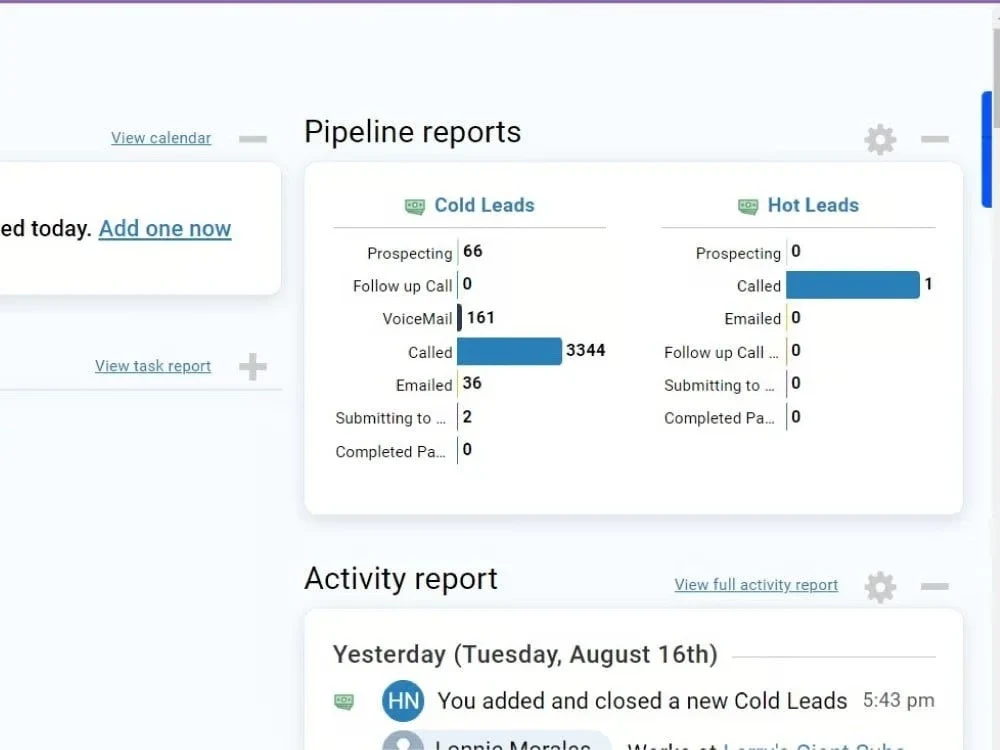Select Cold Leads Submitting to count 2
Screen dimensions: 1000x750
[467, 417]
